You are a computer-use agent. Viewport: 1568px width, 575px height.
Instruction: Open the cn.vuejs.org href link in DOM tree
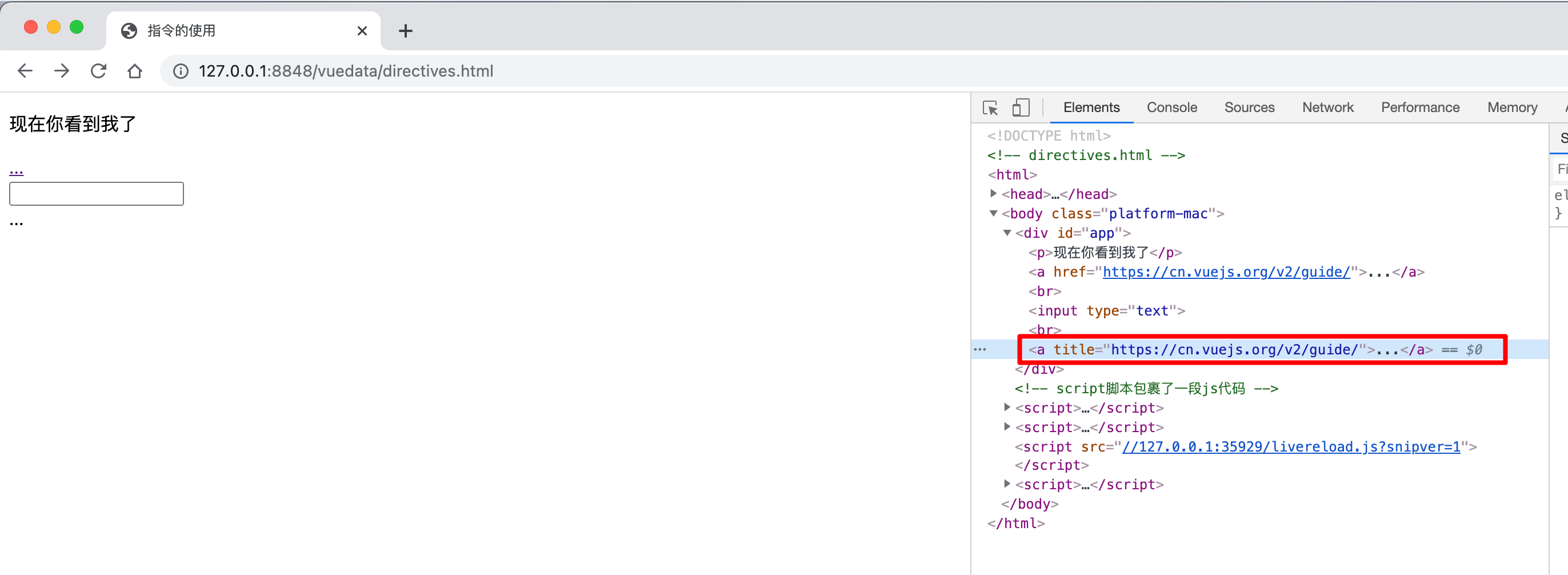pyautogui.click(x=1226, y=271)
